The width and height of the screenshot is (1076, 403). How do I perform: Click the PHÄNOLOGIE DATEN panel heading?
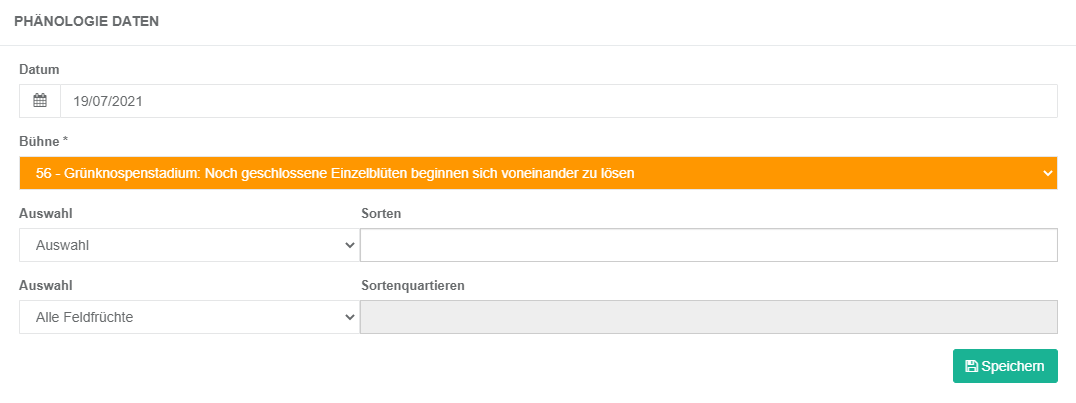pos(86,21)
